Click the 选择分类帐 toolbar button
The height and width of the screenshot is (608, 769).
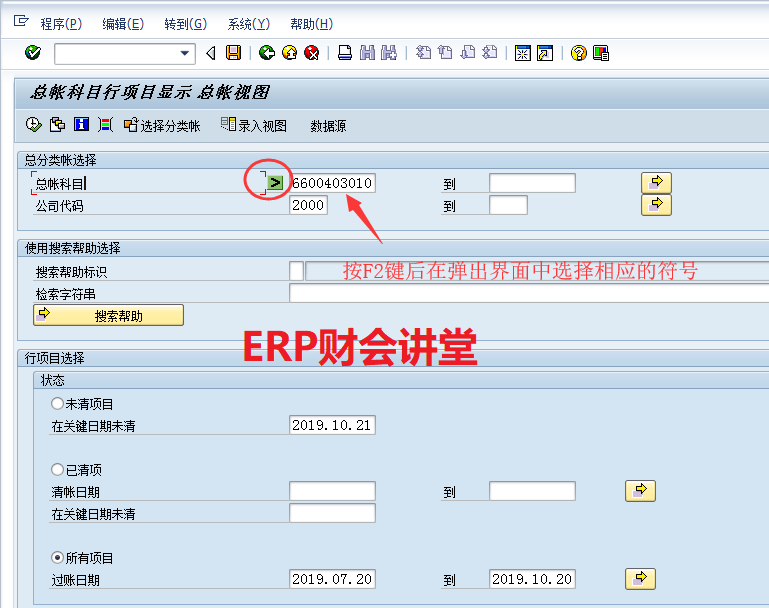162,126
